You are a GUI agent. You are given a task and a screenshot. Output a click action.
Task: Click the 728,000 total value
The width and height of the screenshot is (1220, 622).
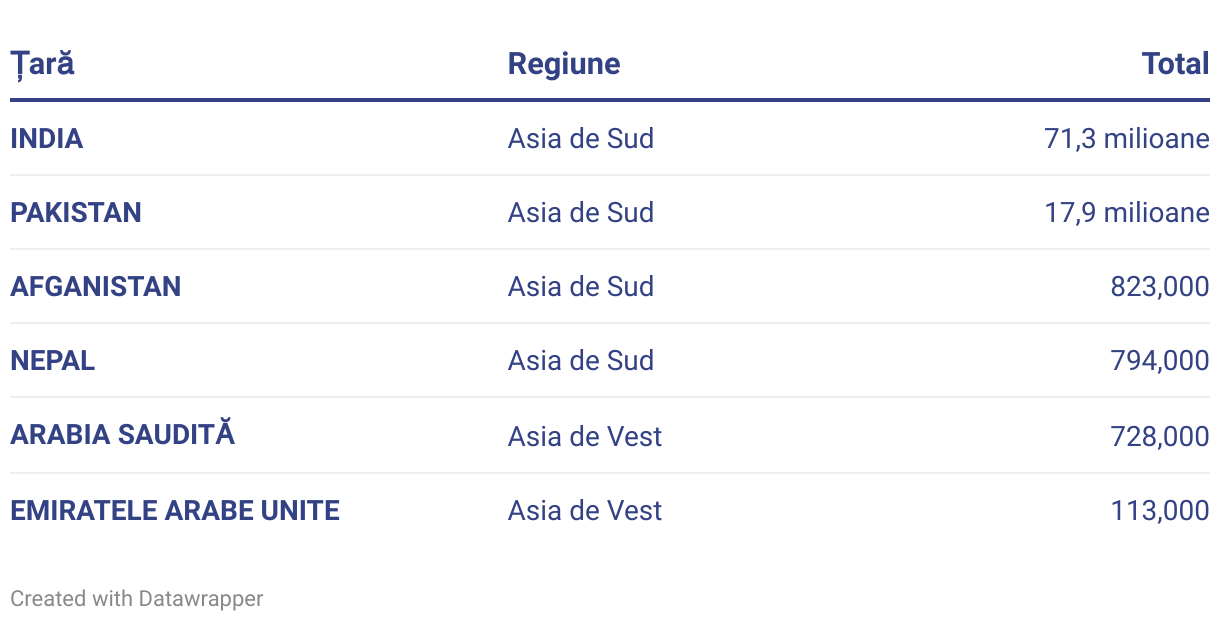(x=1159, y=436)
